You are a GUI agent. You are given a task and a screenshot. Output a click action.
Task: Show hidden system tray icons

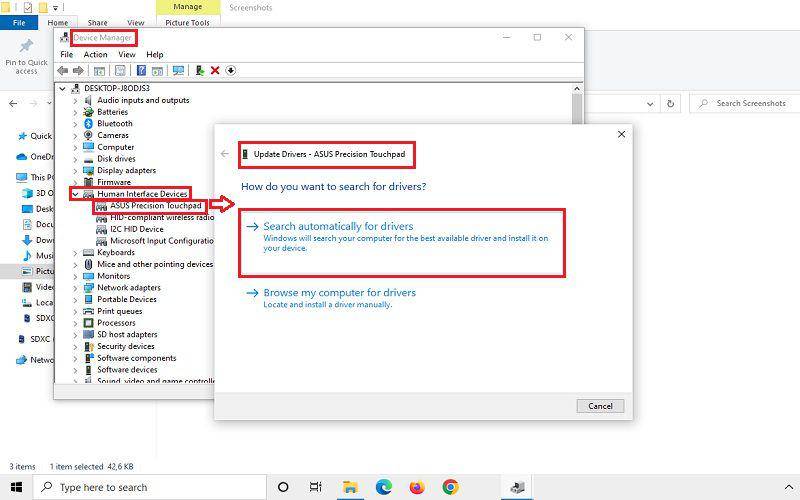(x=789, y=488)
